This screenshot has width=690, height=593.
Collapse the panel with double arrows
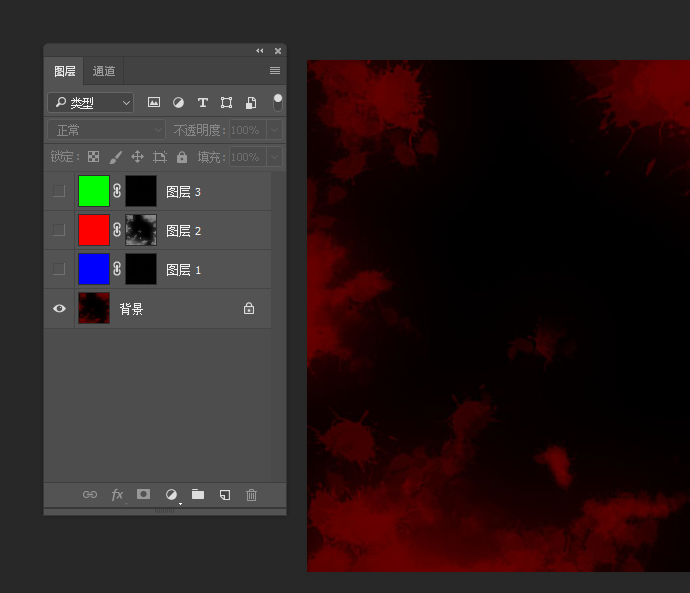click(260, 50)
